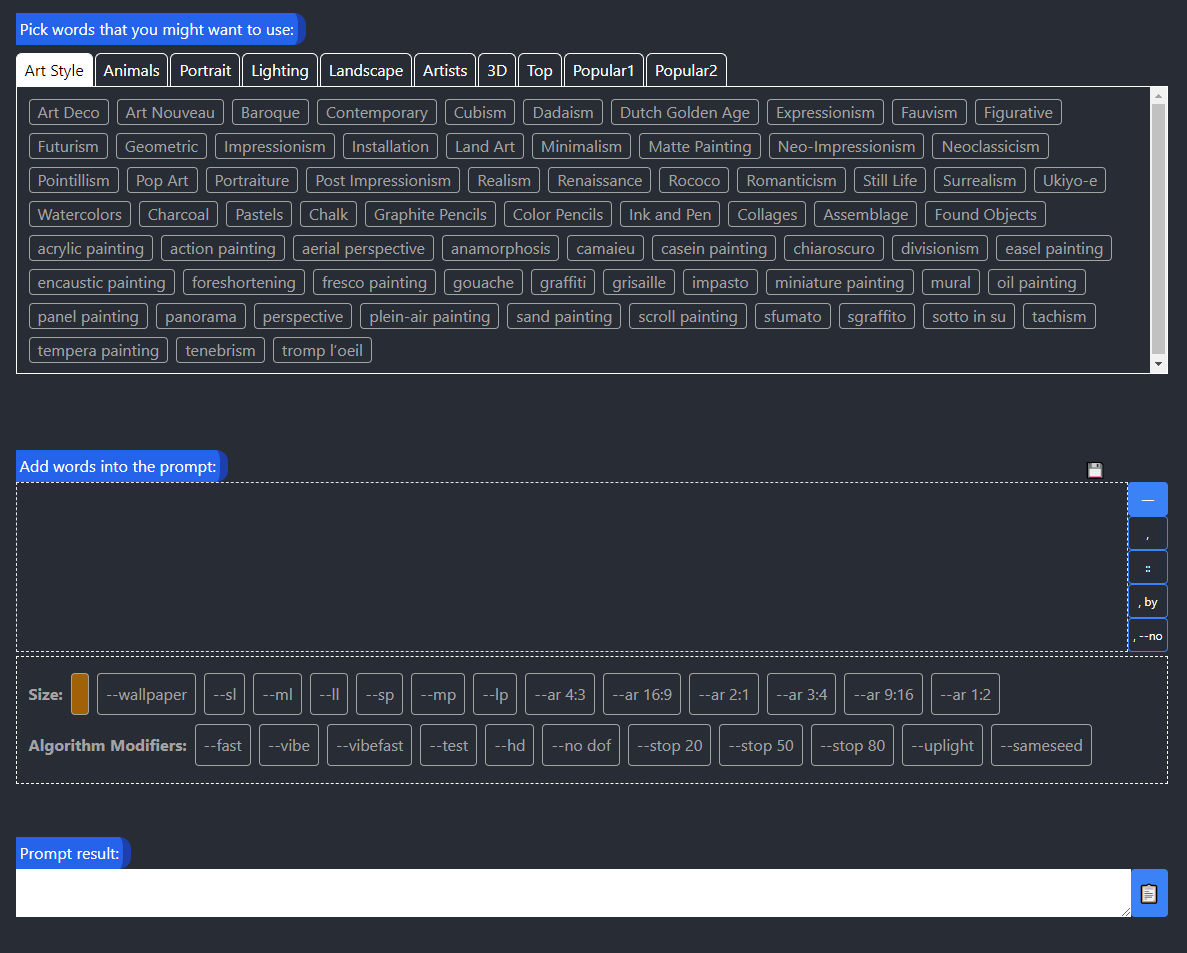
Task: Toggle the --sl size option
Action: (225, 694)
